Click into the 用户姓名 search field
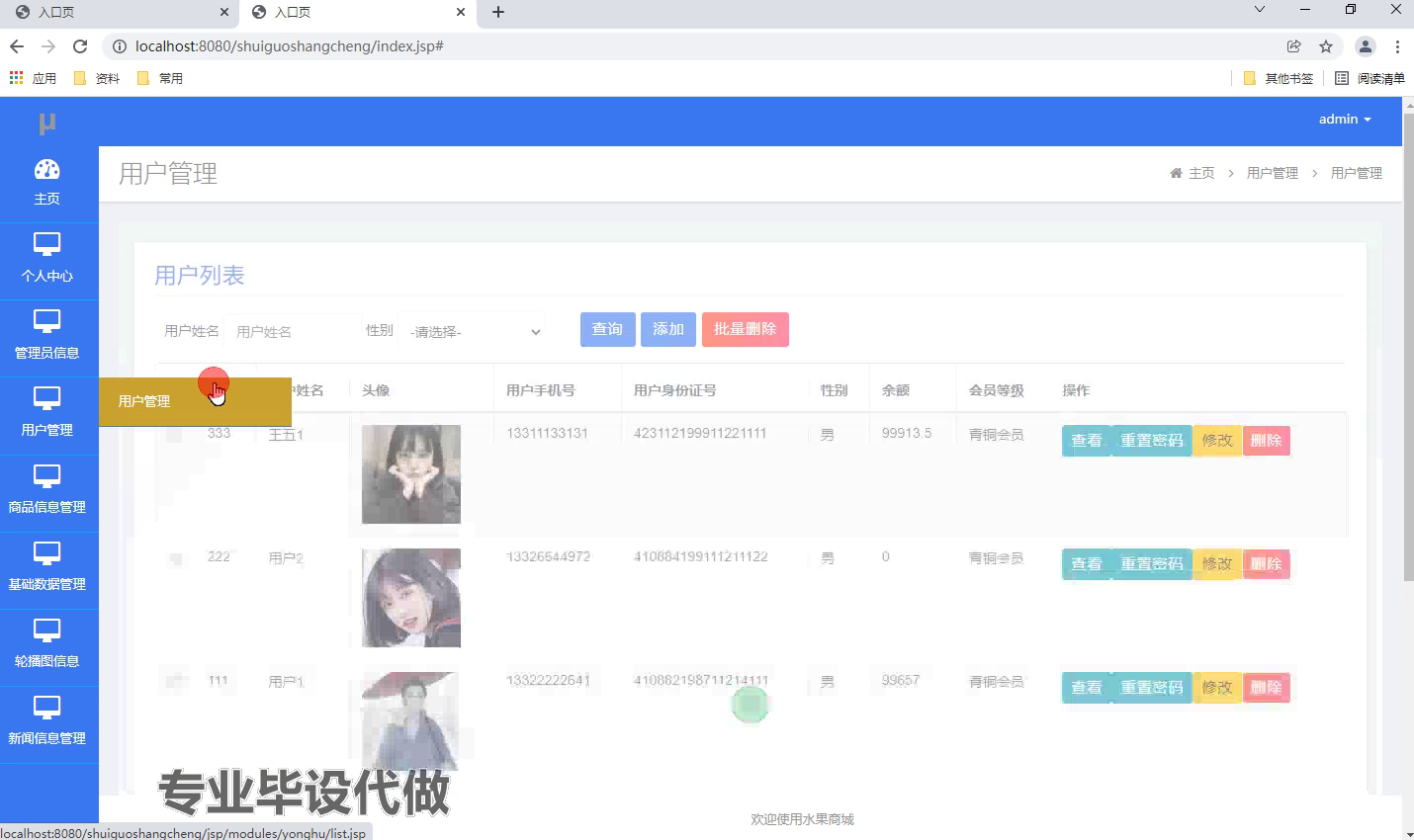The height and width of the screenshot is (840, 1414). coord(293,331)
